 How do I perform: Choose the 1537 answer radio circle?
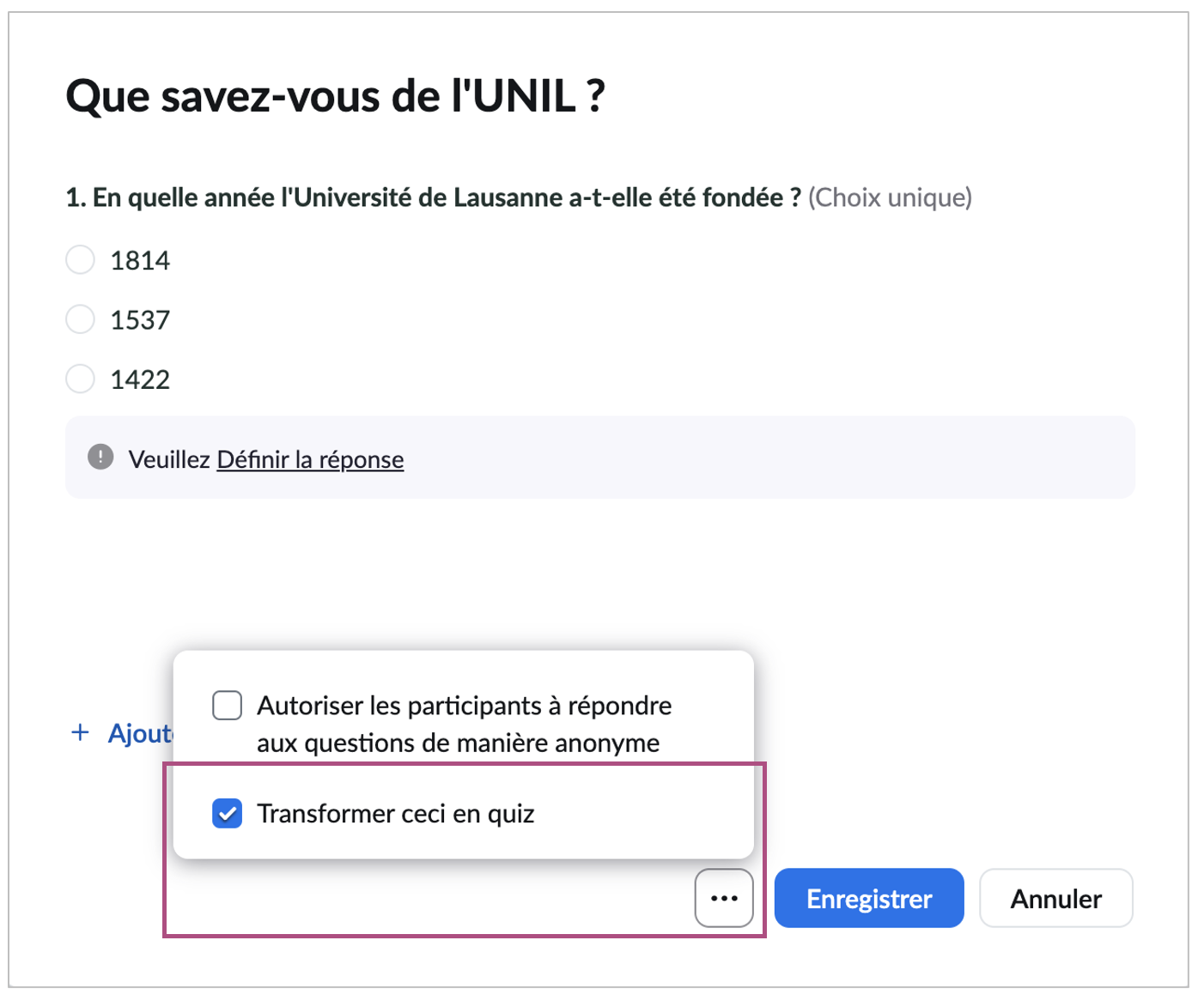(80, 319)
